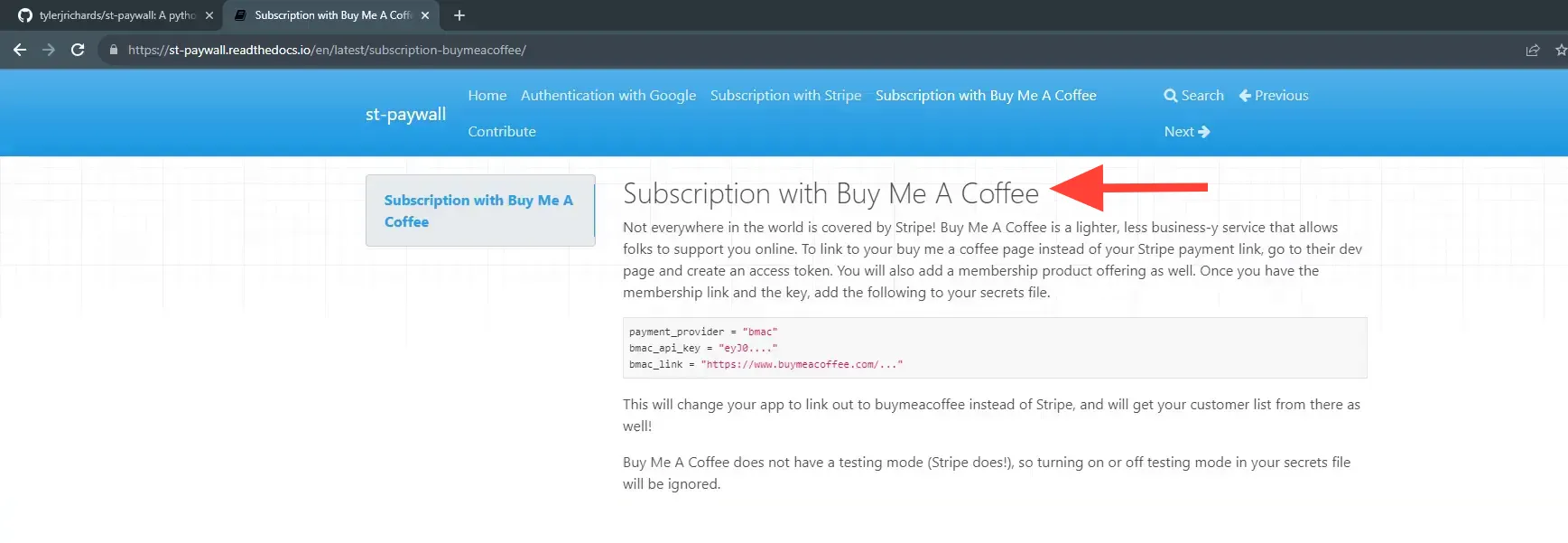Select Subscription with Buy Me A Coffee navbar item
Screen dimensions: 1568x543
pos(986,96)
